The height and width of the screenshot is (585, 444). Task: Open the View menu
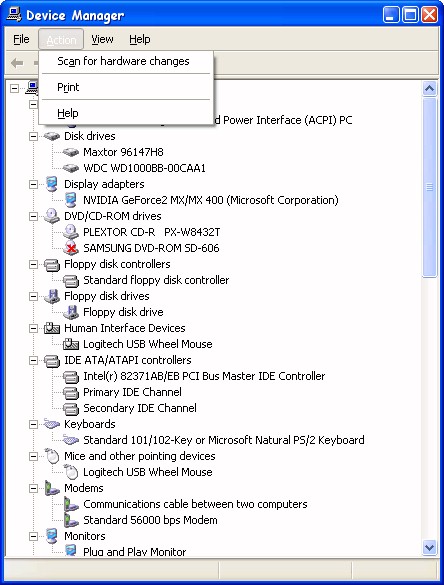point(102,39)
